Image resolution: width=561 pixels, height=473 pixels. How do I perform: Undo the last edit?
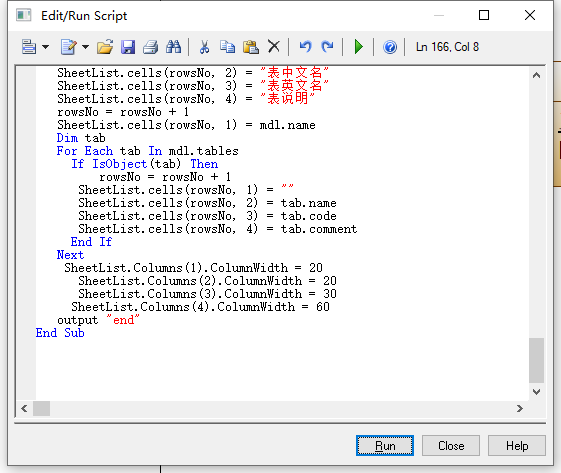tap(305, 47)
